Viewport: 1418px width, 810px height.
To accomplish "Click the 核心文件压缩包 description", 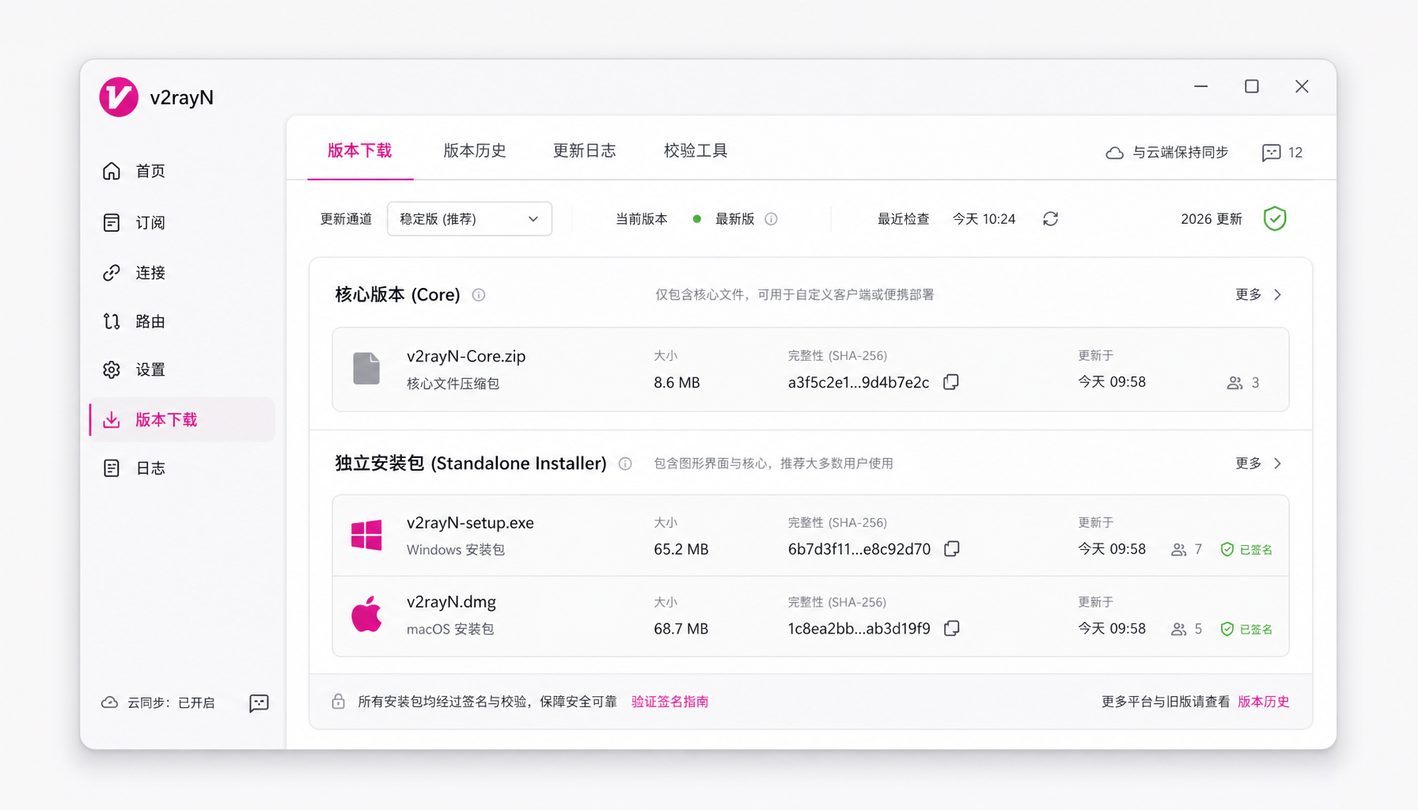I will pyautogui.click(x=453, y=383).
